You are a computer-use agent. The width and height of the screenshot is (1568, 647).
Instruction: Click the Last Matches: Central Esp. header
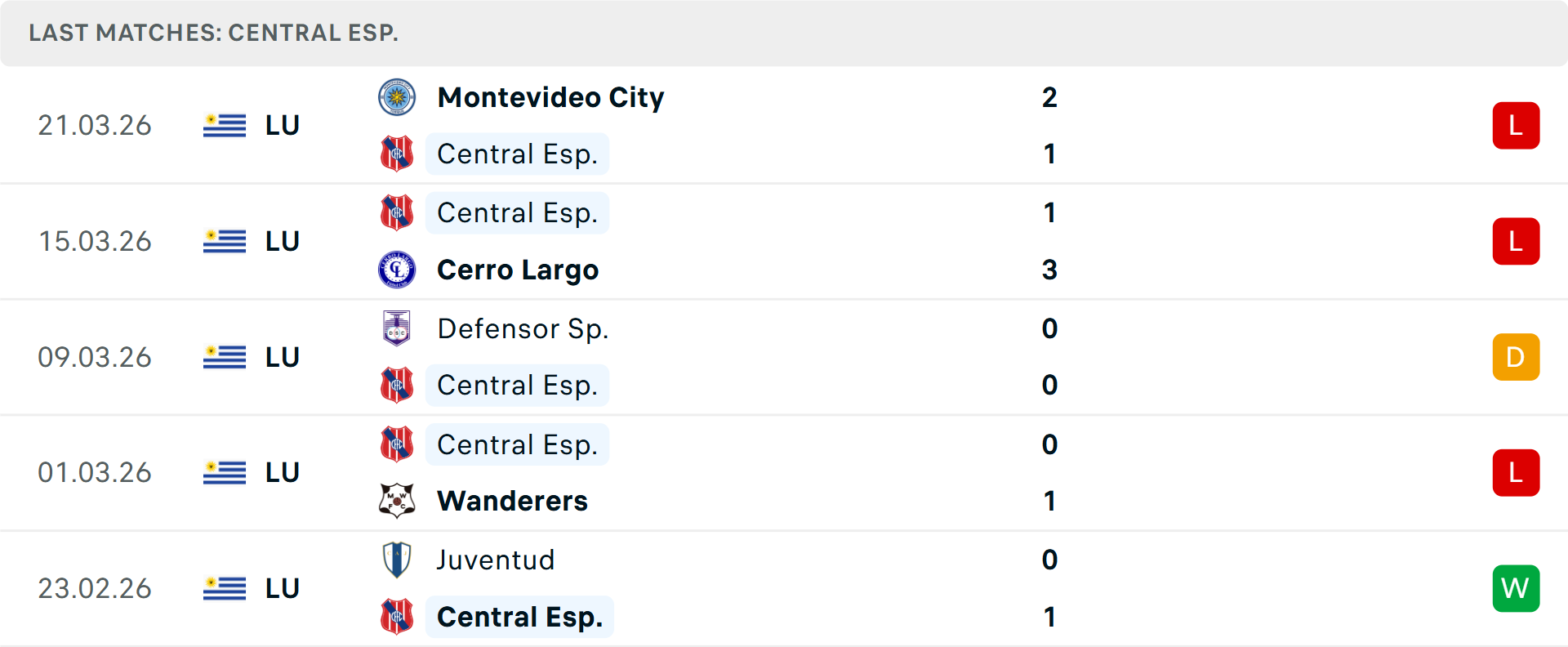point(213,33)
